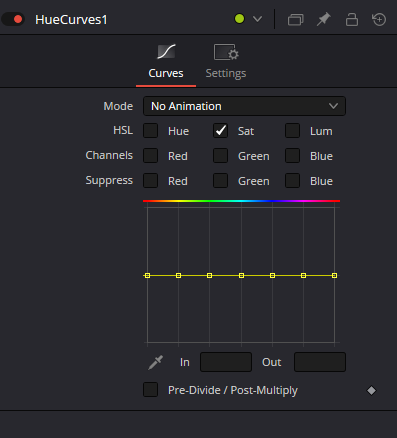
Task: Select the first yellow curve control point
Action: [x=148, y=275]
